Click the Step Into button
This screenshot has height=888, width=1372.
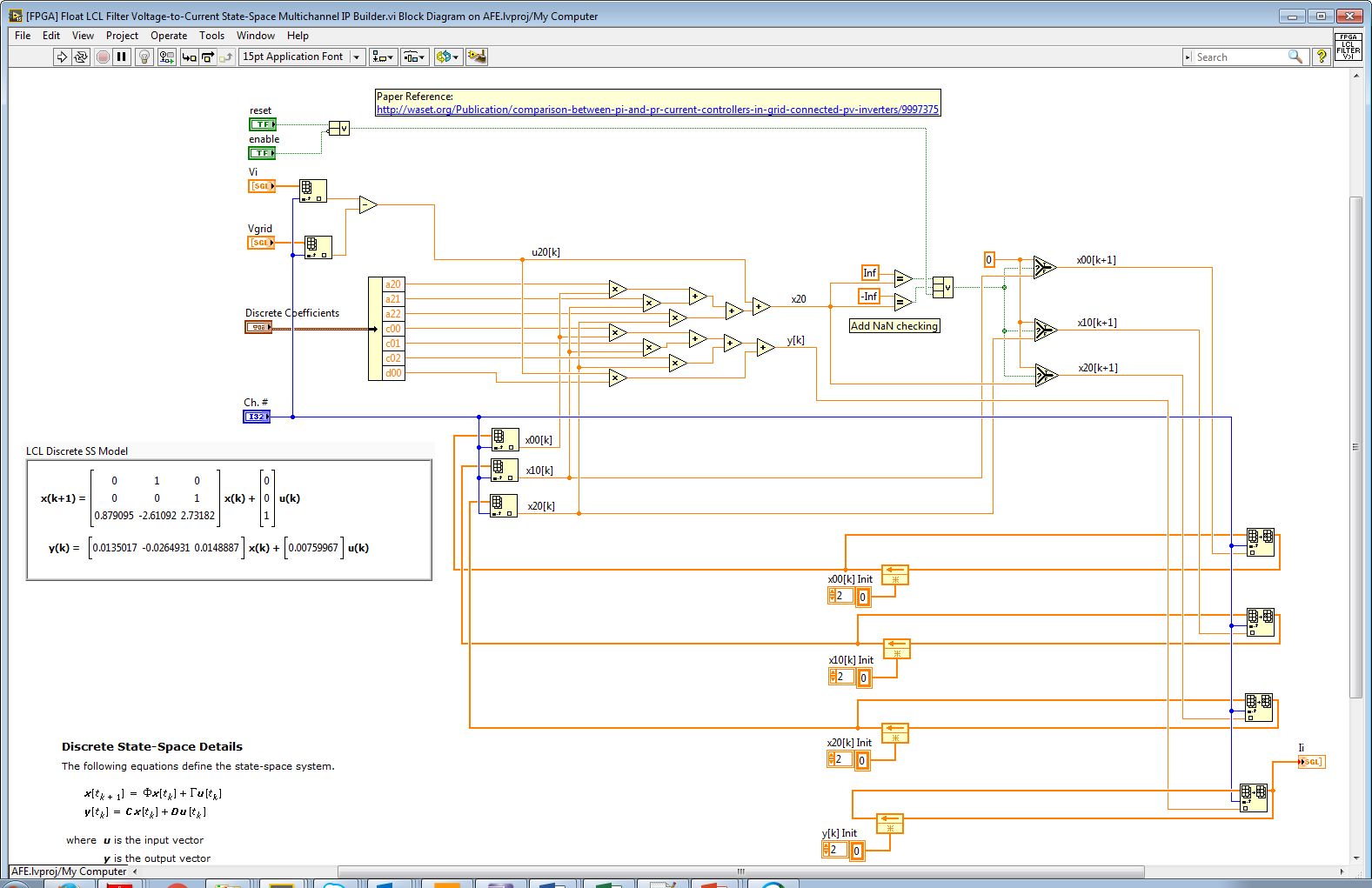click(189, 57)
